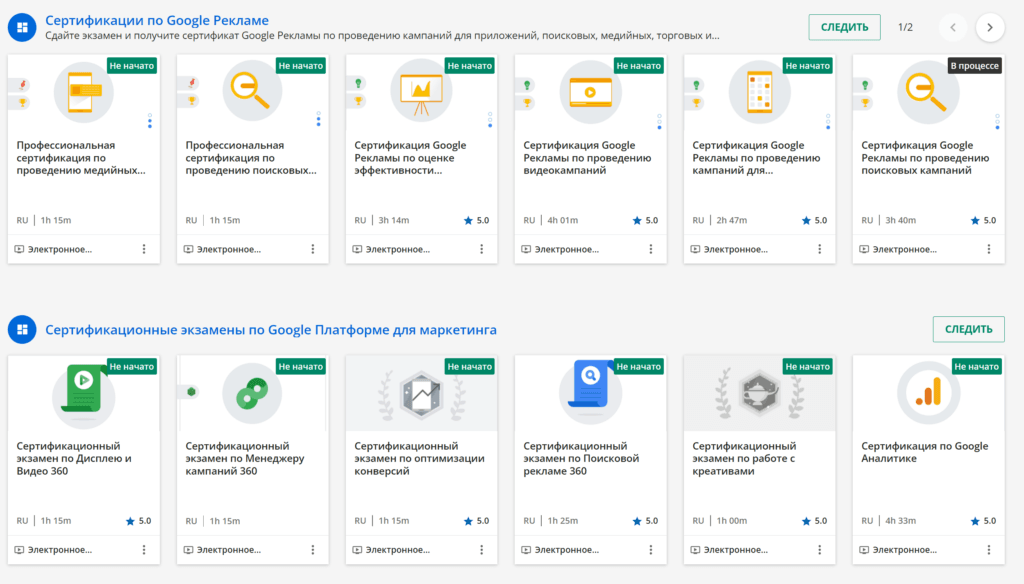Viewport: 1024px width, 584px height.
Task: Open the three-dot menu on the оценке эффективности card
Action: (482, 249)
